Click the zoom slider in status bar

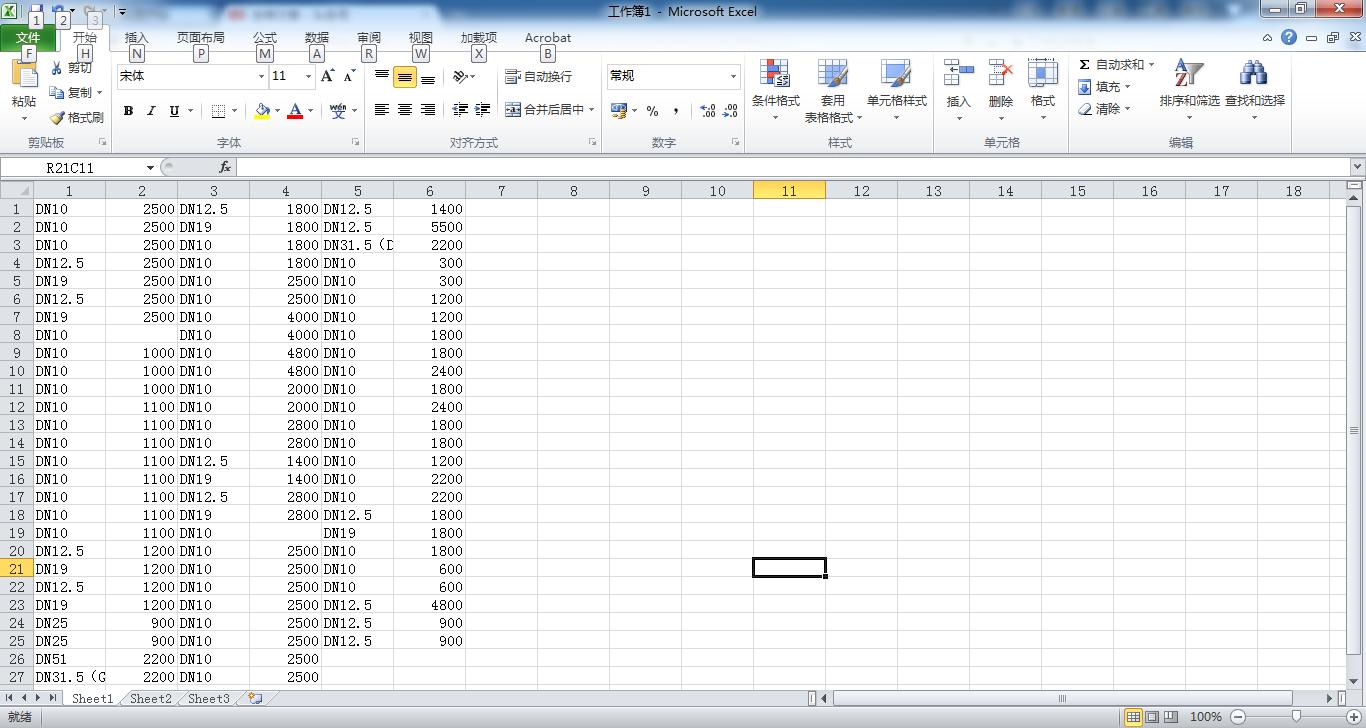[x=1296, y=716]
